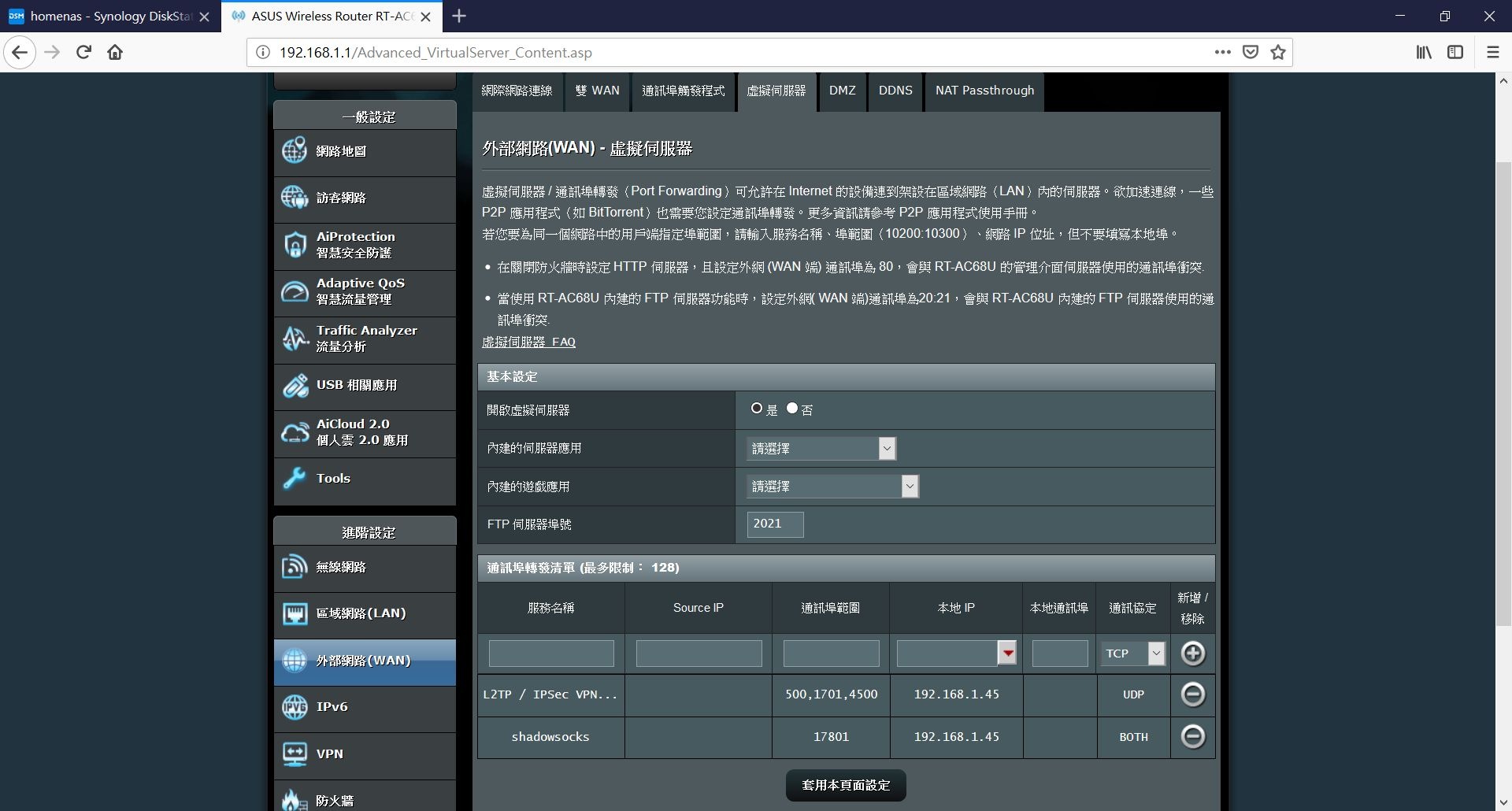1512x811 pixels.
Task: Switch to 通訊埠觸發程式 tab
Action: point(683,91)
